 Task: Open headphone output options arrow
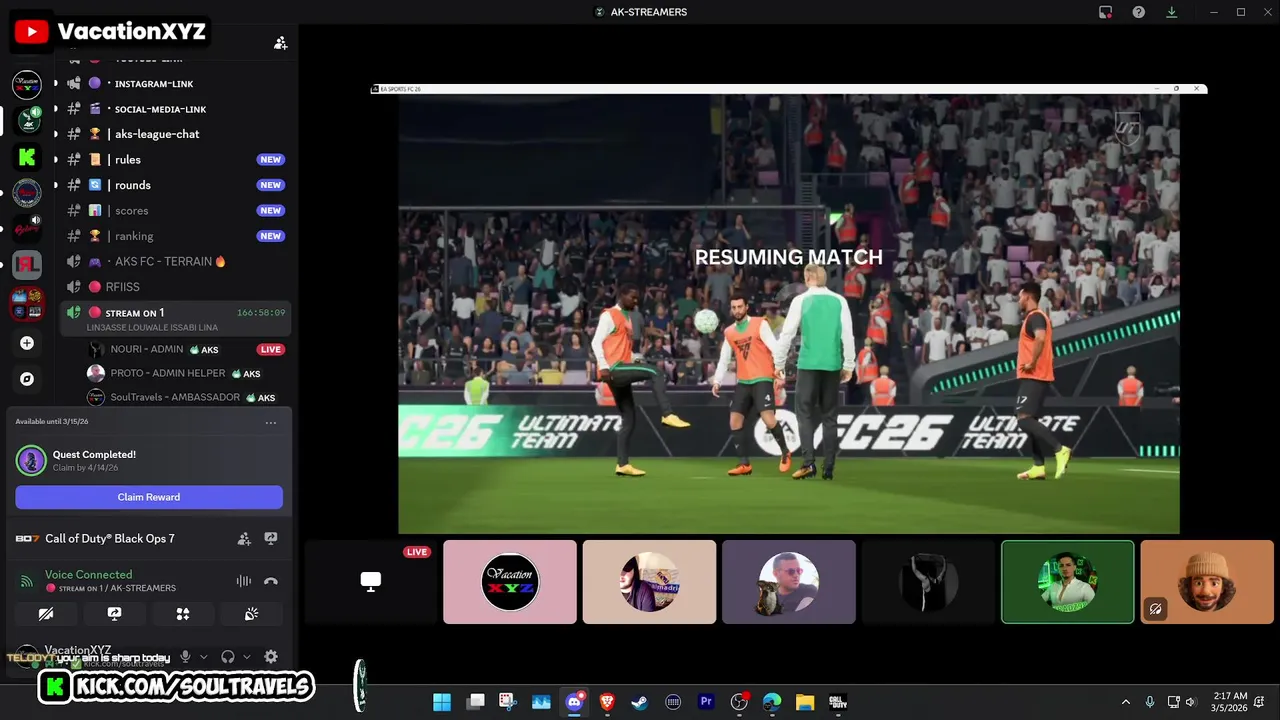pyautogui.click(x=247, y=657)
